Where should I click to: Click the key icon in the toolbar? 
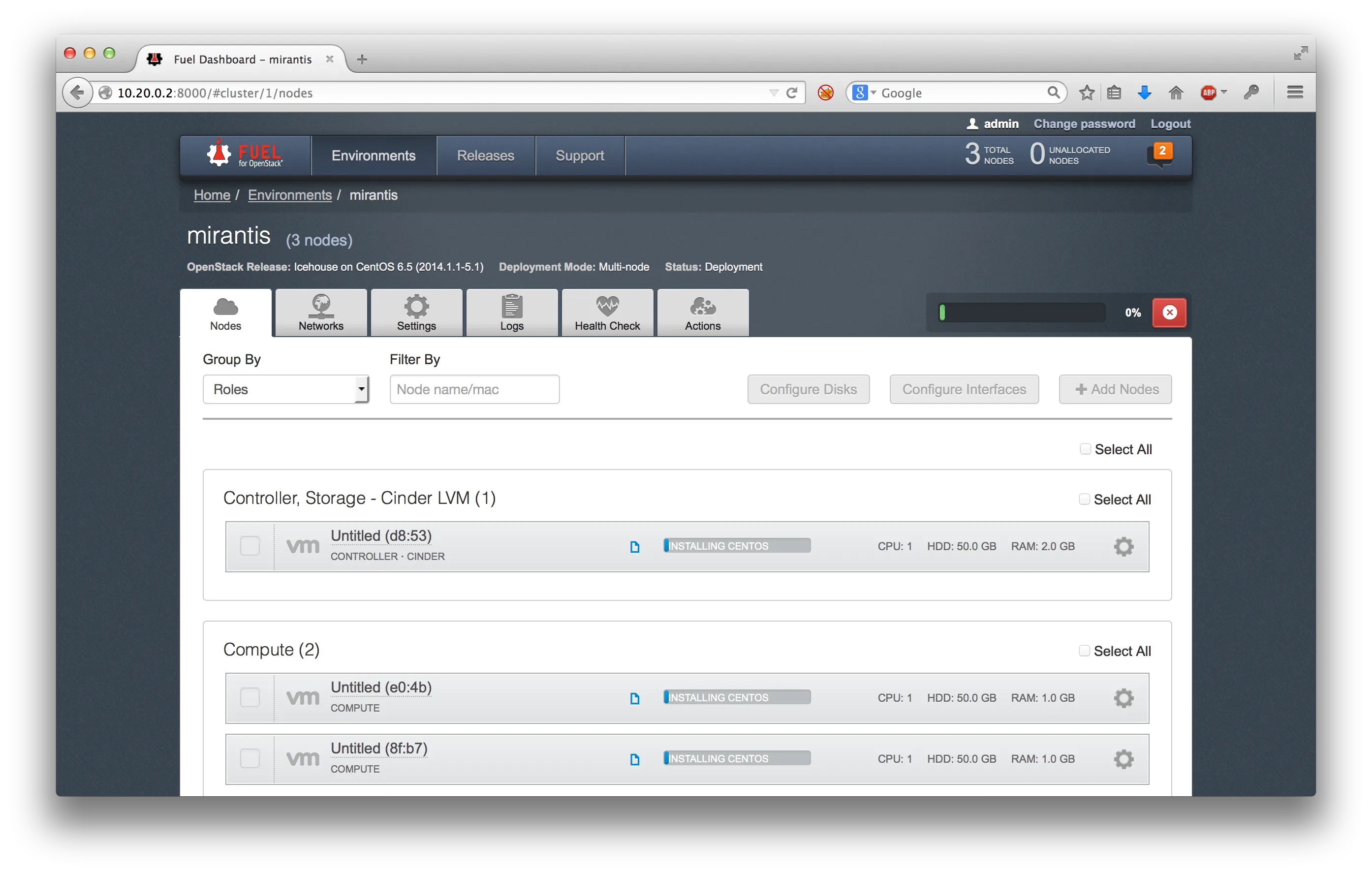pos(1250,93)
